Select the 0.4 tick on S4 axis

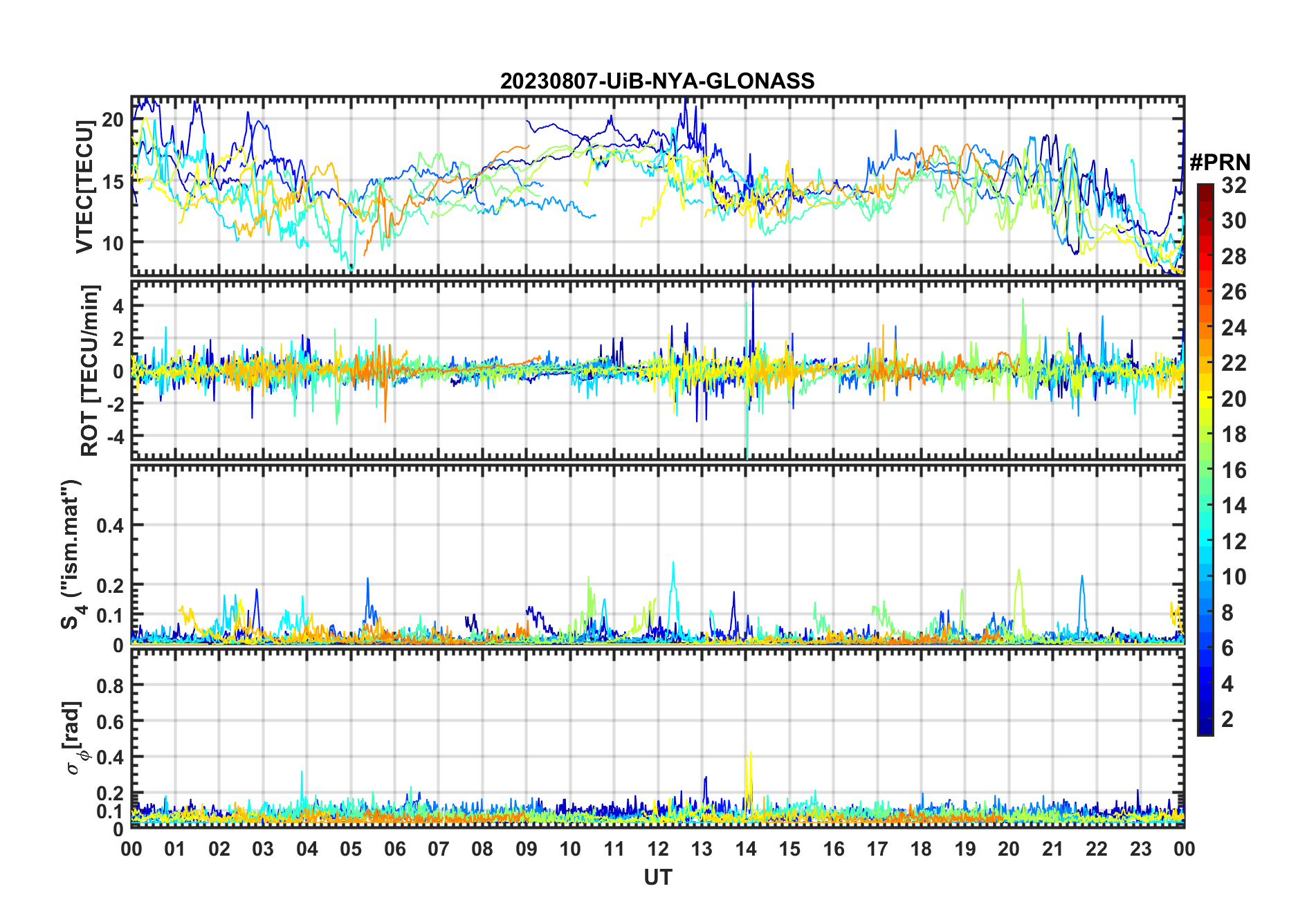coord(110,526)
